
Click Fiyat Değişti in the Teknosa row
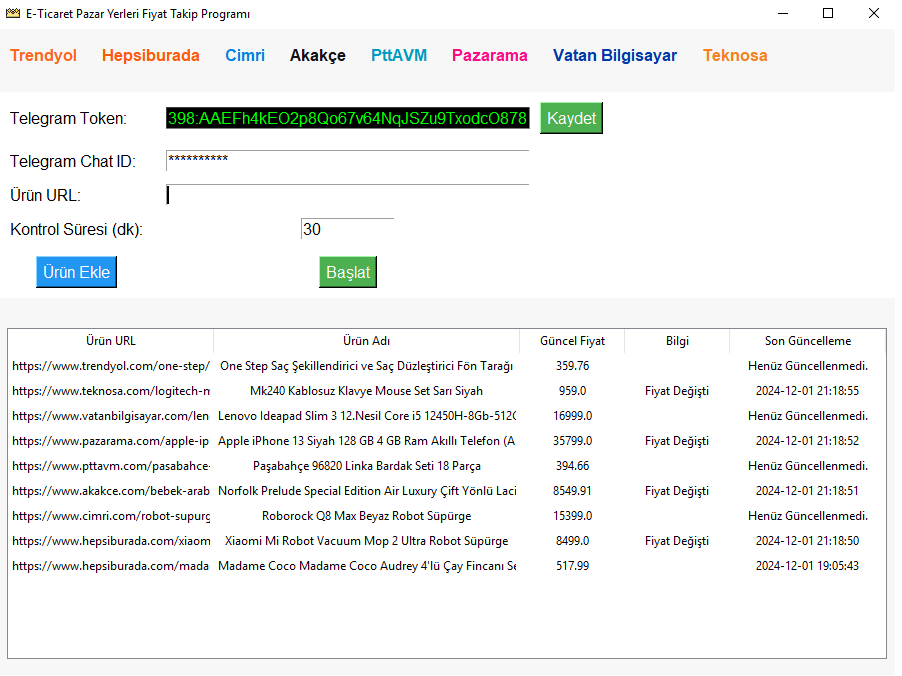[677, 391]
